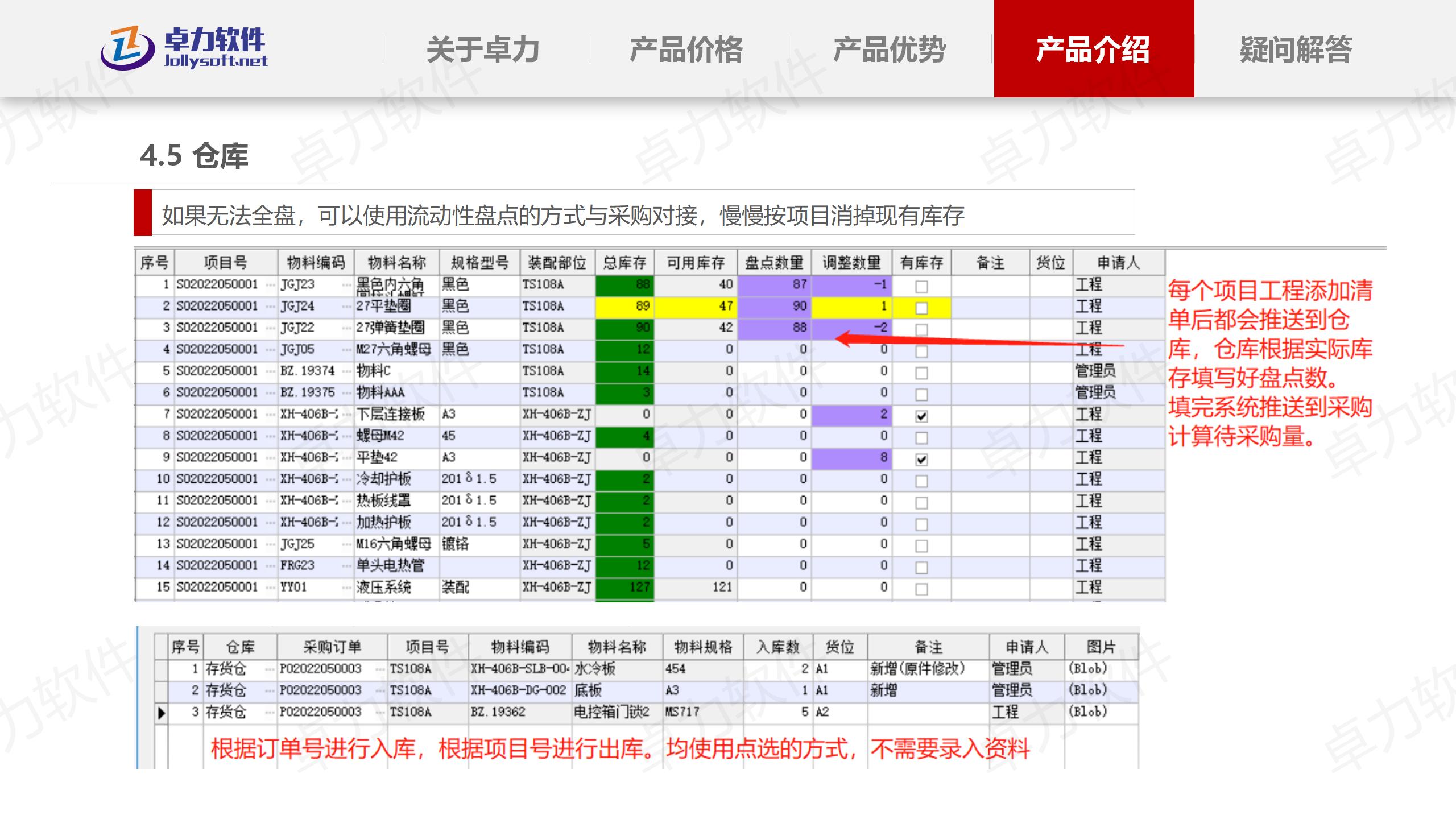This screenshot has width=1456, height=819.
Task: Click the 采购订单 column header
Action: (x=332, y=647)
